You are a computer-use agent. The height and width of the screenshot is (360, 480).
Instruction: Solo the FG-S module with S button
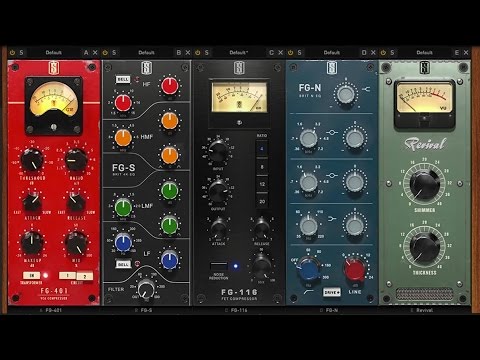[x=114, y=53]
